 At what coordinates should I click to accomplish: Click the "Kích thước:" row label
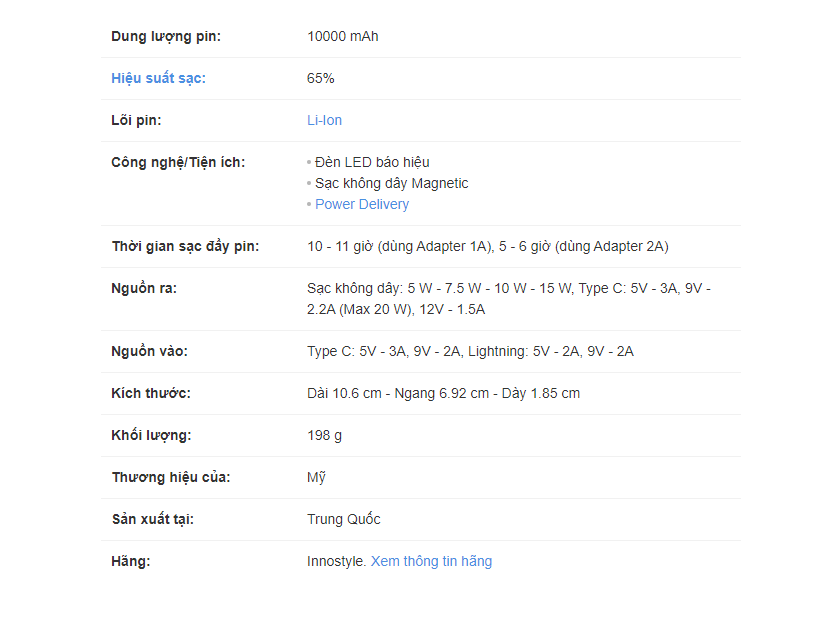pos(150,393)
